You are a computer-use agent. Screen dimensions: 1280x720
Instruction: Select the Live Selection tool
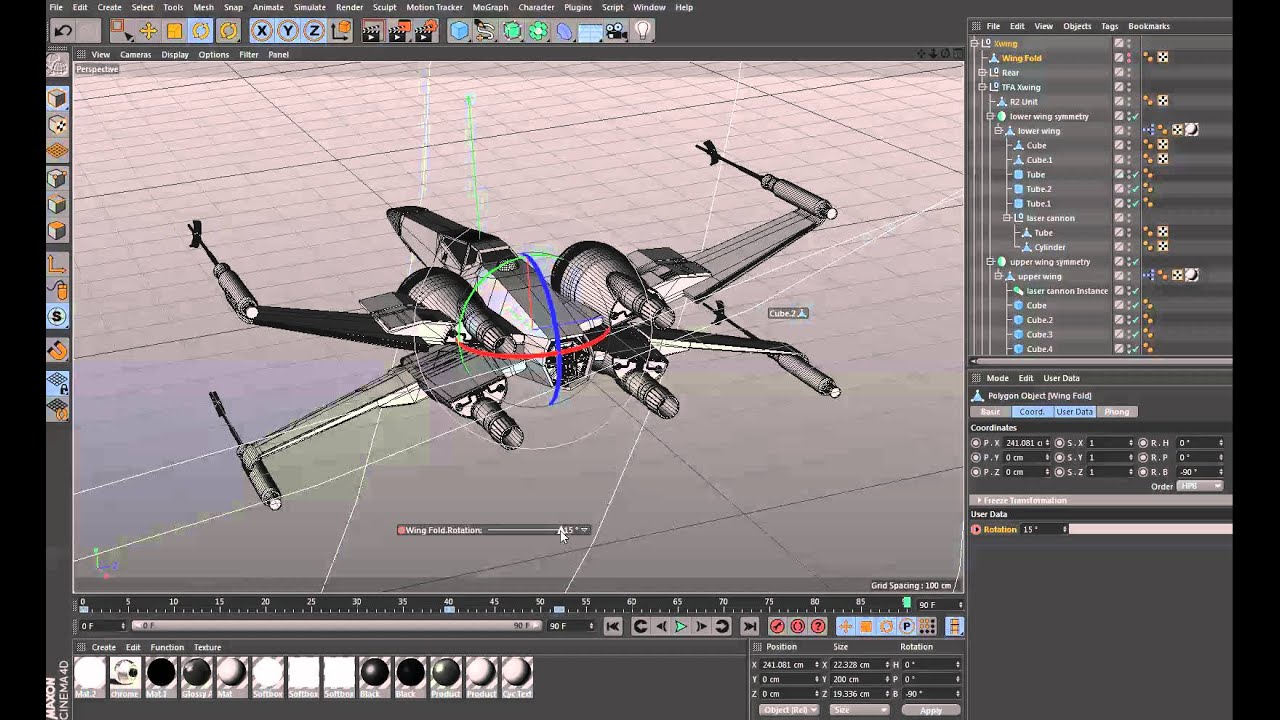tap(120, 31)
